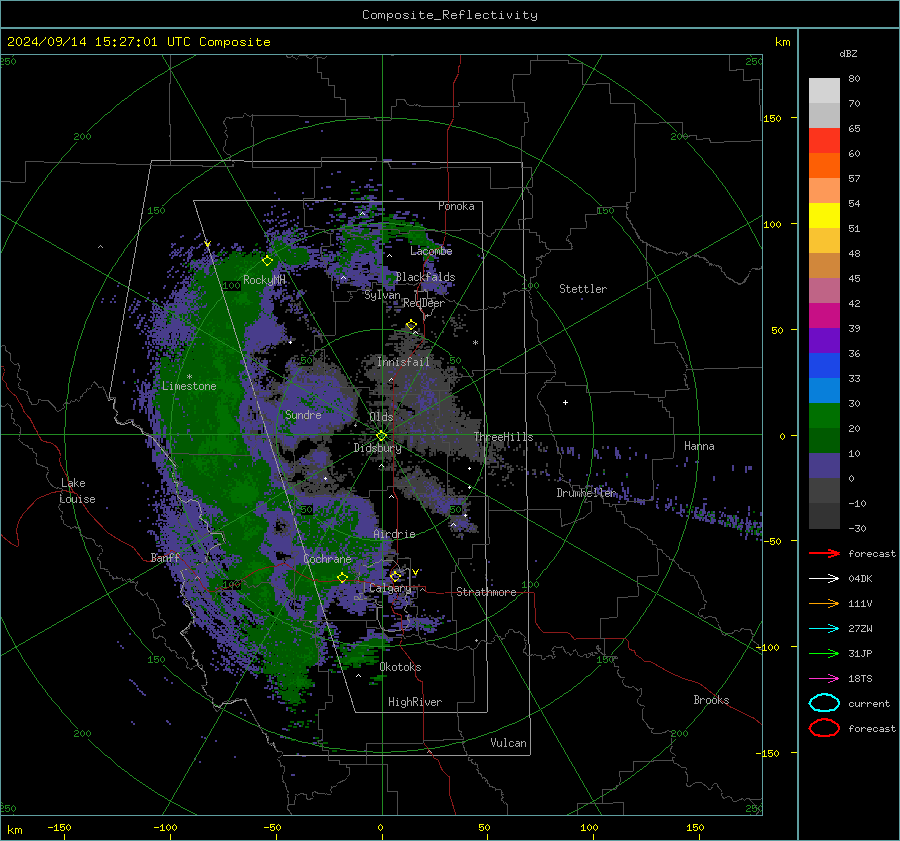Select the bright green 20-30 dBZ swatch
This screenshot has height=841, width=900.
[824, 416]
